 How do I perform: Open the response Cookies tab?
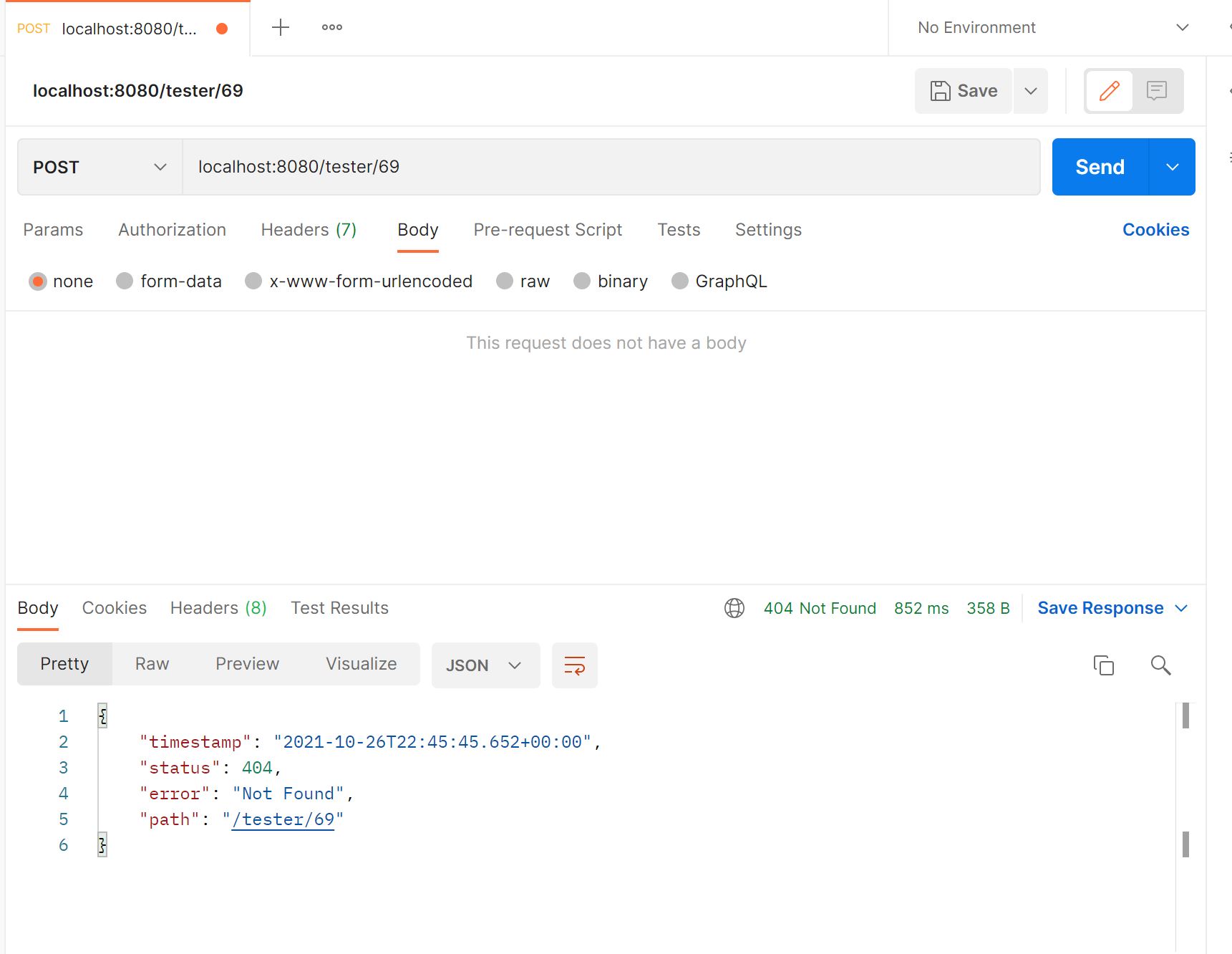[x=115, y=608]
